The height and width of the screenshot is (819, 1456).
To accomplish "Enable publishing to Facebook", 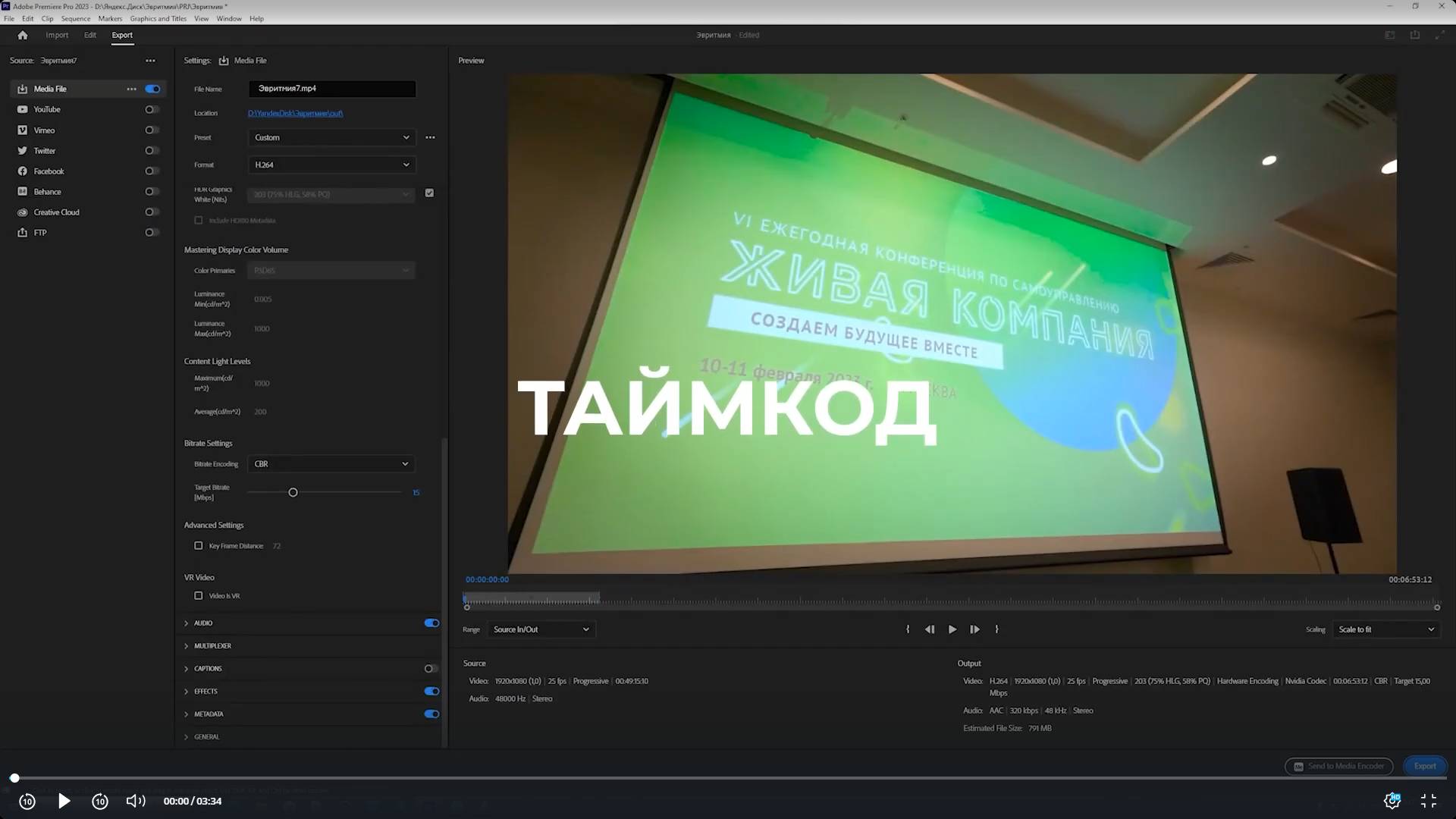I will (x=152, y=171).
